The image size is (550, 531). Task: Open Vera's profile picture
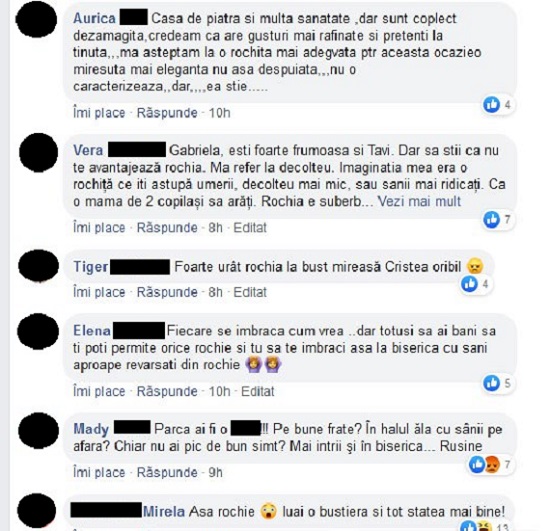[38, 152]
